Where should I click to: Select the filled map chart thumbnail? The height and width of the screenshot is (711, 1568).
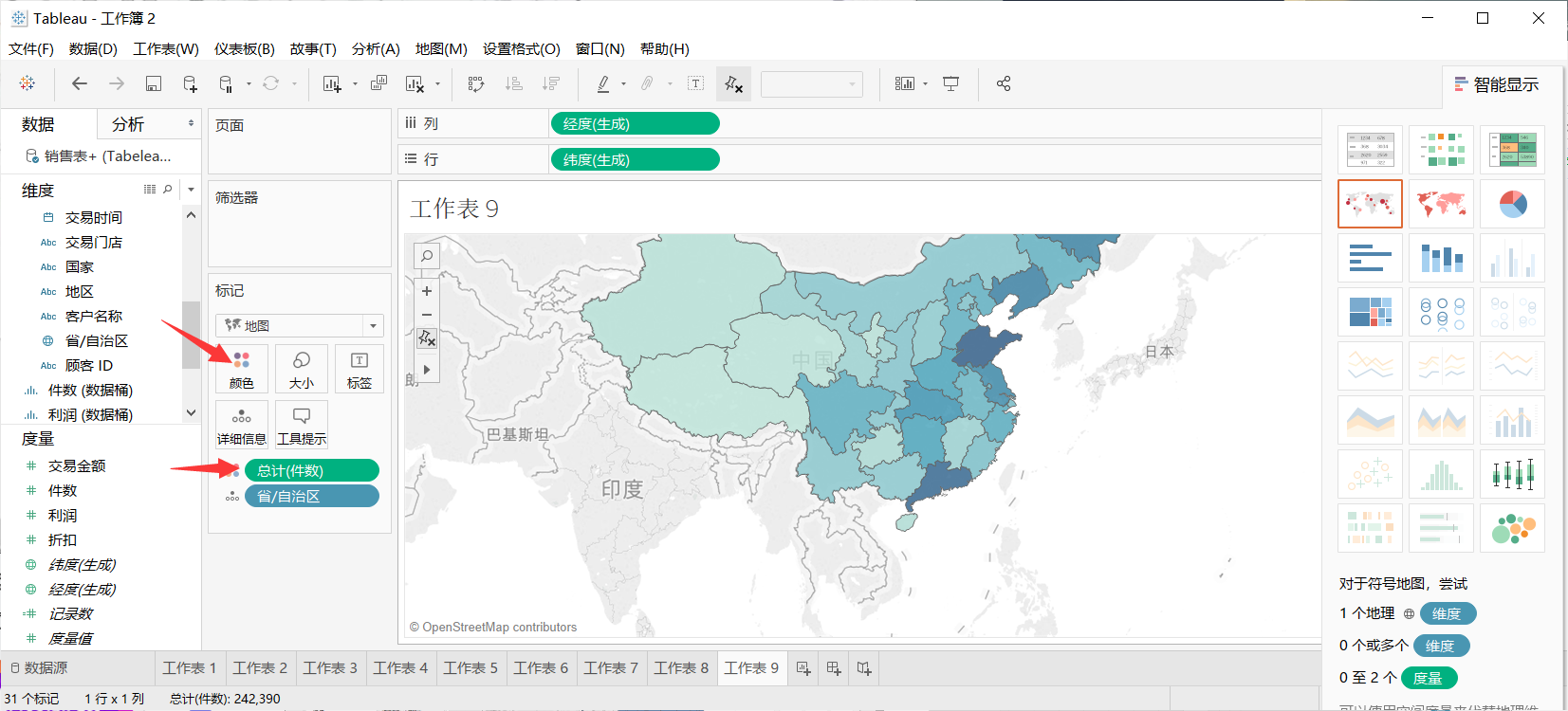click(x=1441, y=204)
